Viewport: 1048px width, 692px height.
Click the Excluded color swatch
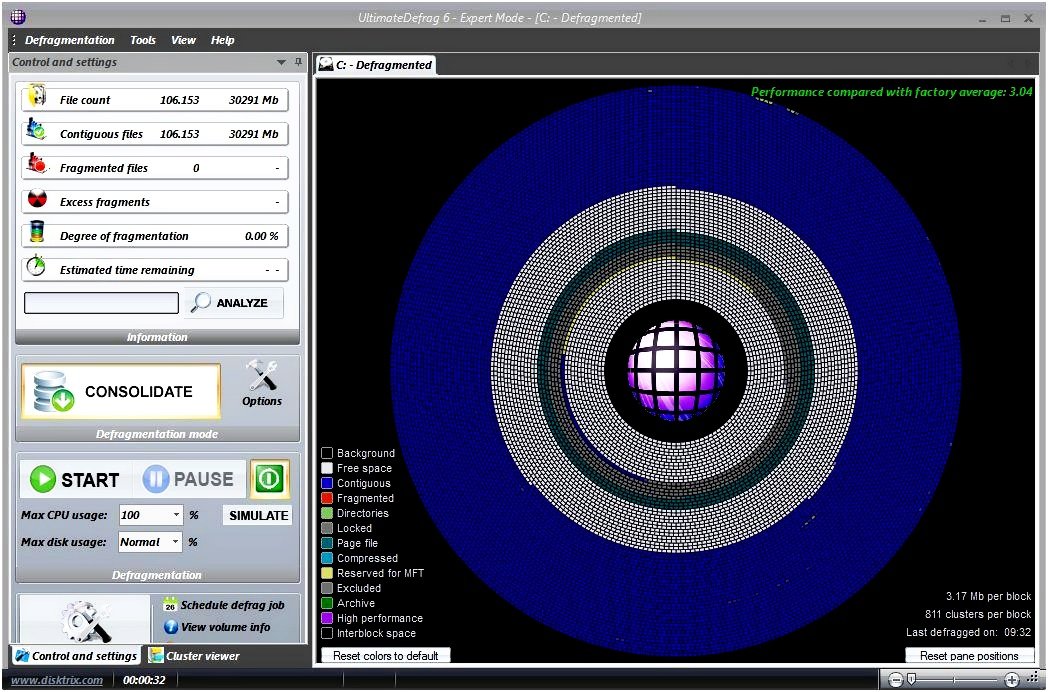click(327, 588)
